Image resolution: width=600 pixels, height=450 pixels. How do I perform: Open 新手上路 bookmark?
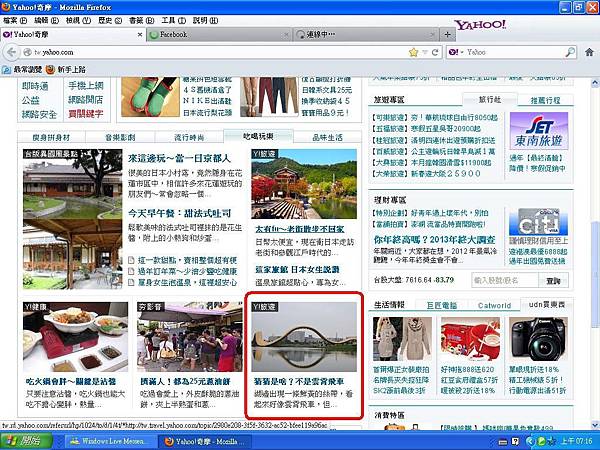tap(66, 70)
